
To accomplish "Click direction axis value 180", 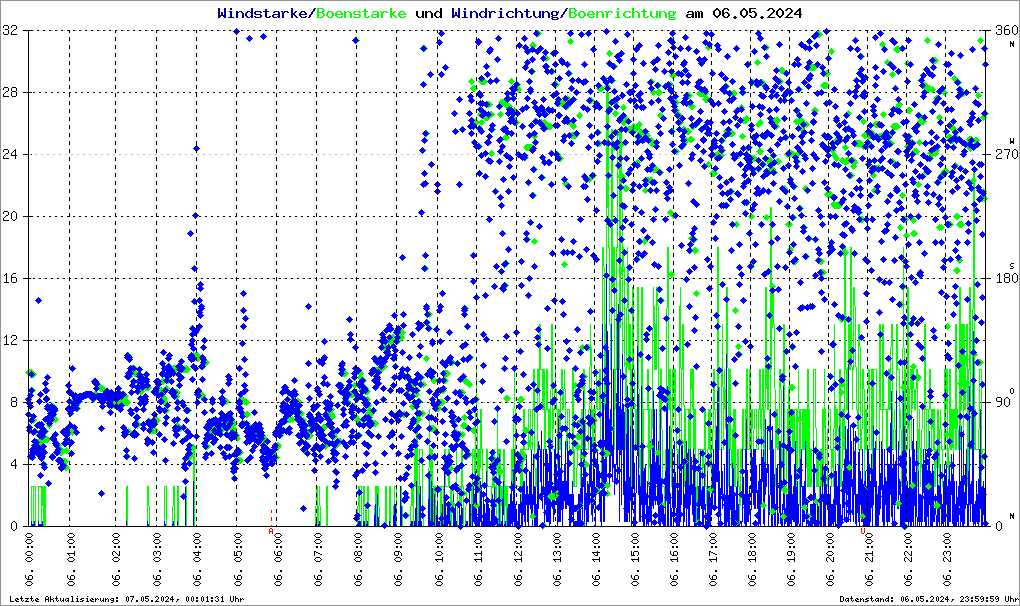I will click(1006, 278).
